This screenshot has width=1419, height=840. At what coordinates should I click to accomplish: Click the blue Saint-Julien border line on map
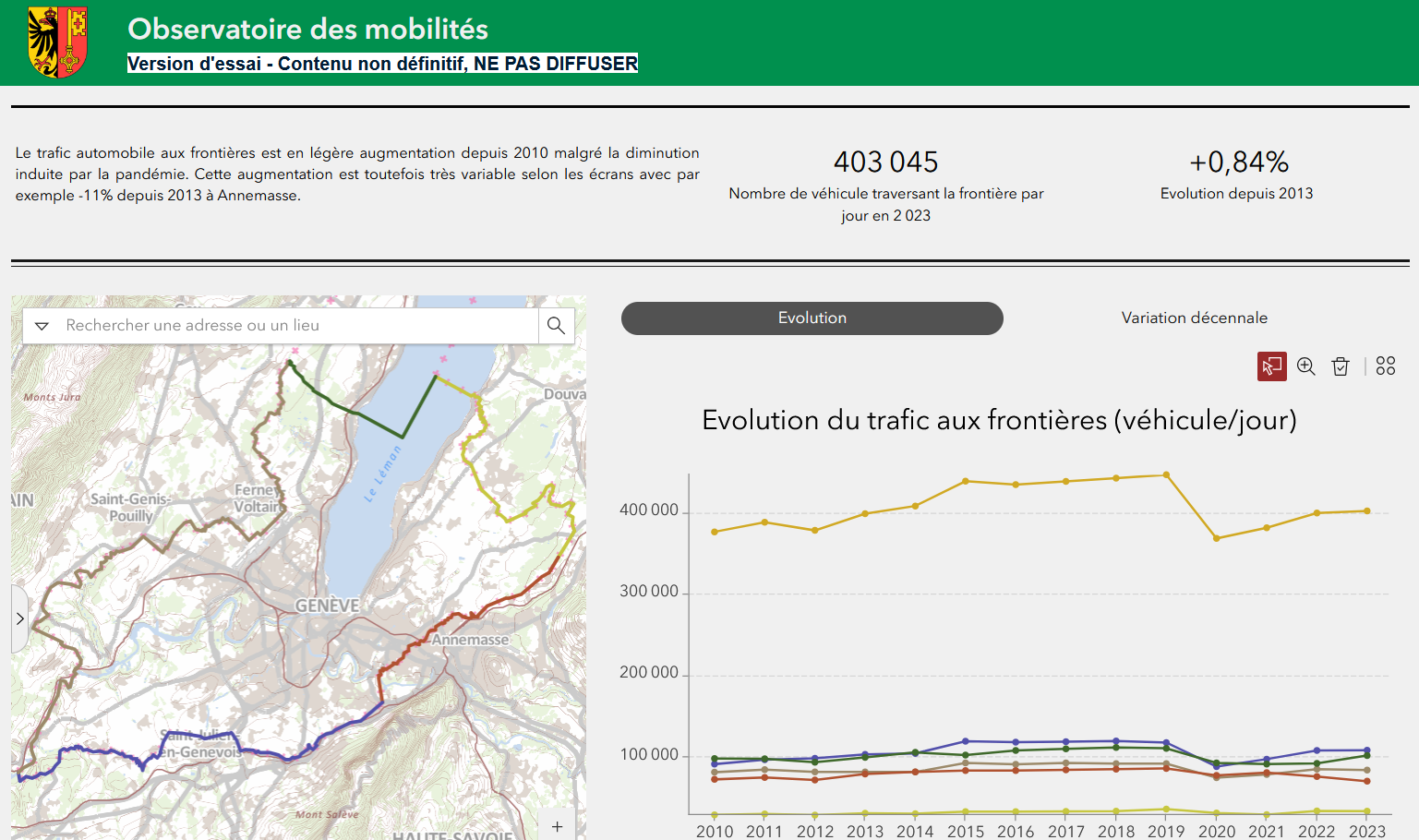[x=102, y=751]
